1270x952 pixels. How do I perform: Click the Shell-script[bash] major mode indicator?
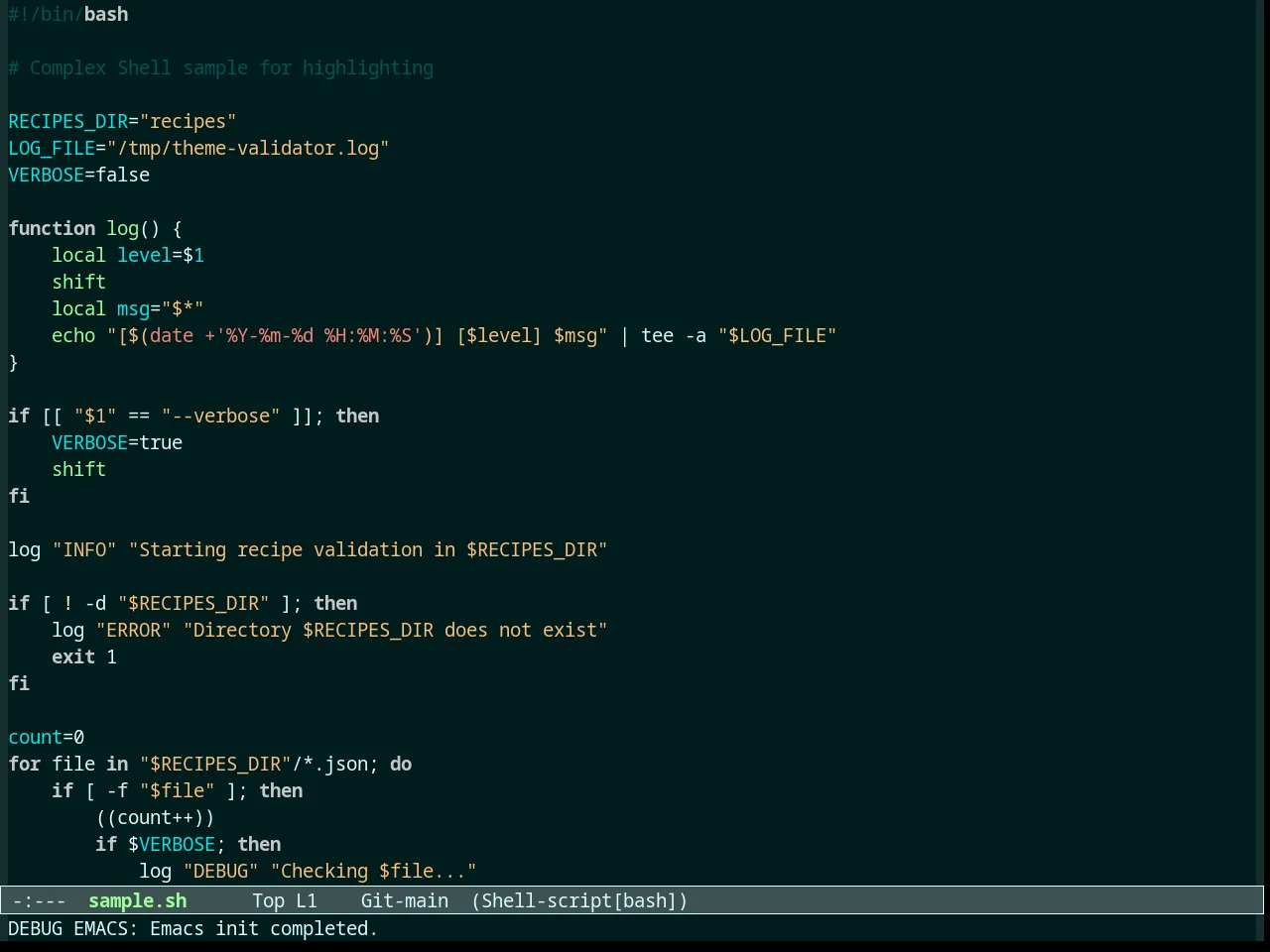tap(579, 900)
